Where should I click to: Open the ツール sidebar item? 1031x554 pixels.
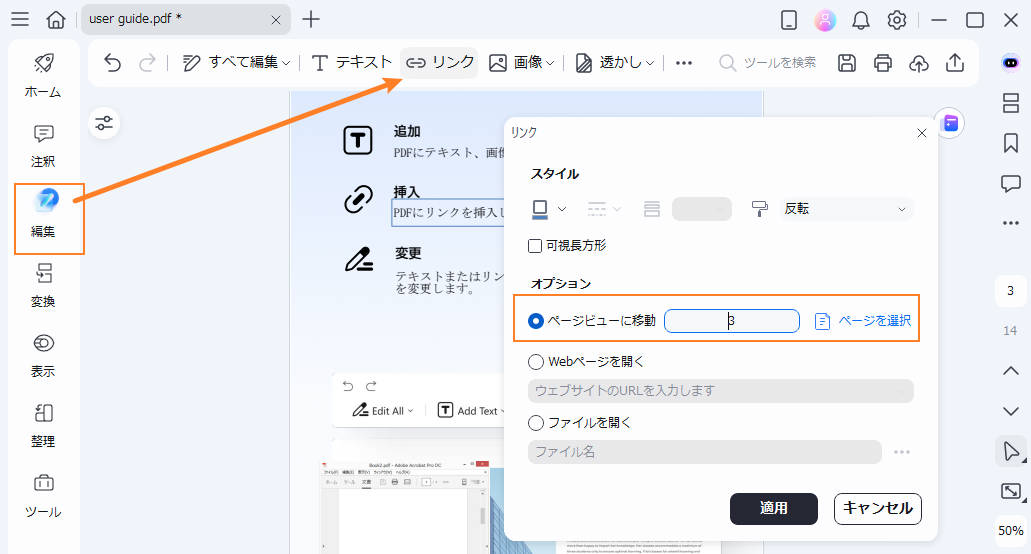pyautogui.click(x=43, y=496)
